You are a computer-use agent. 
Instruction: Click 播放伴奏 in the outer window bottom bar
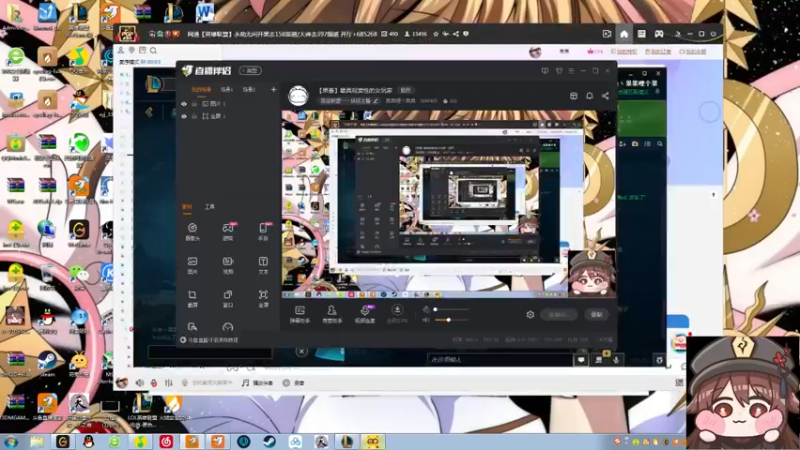[258, 383]
